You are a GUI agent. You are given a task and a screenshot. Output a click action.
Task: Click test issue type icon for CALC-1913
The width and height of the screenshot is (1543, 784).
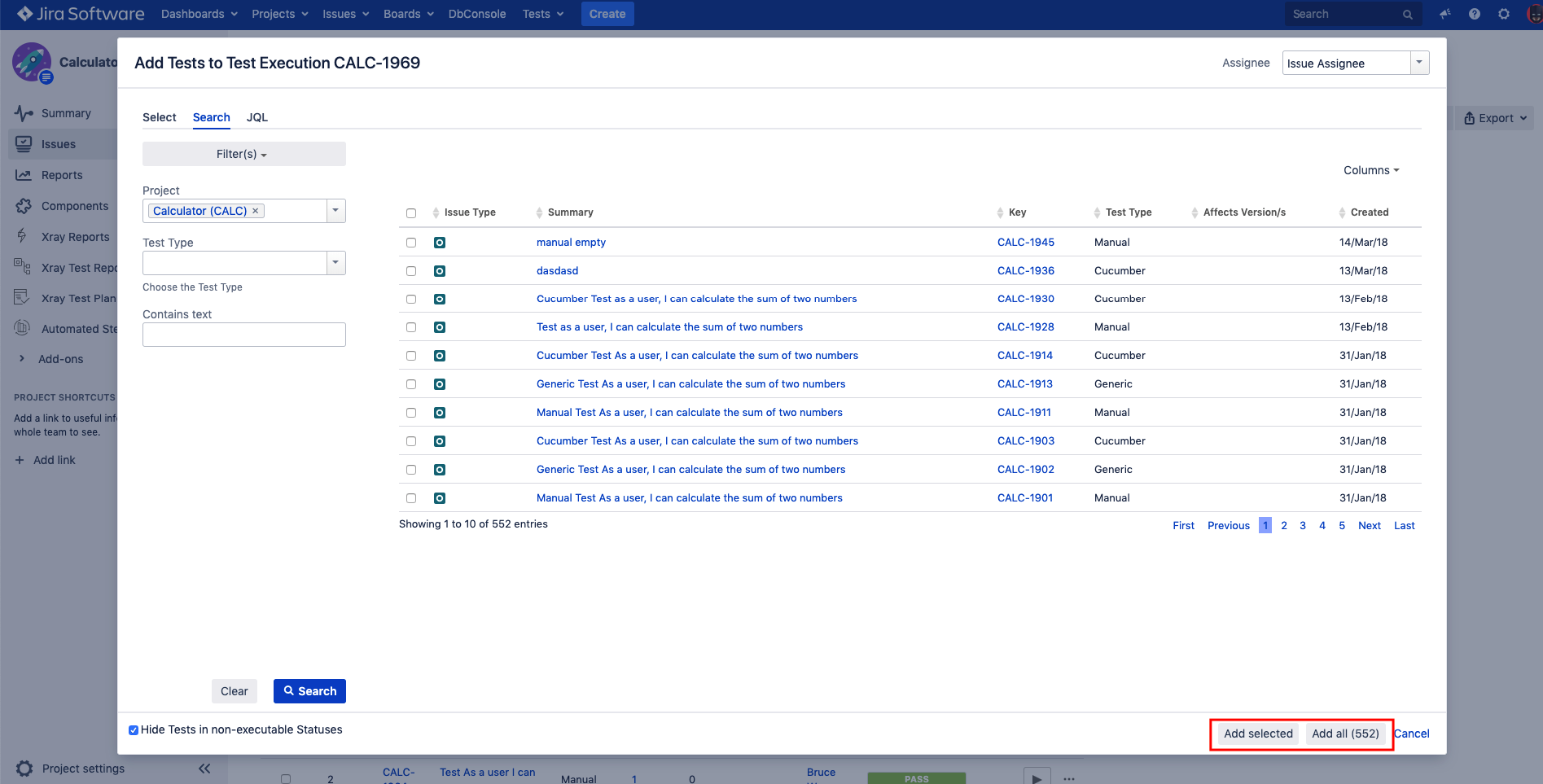[x=440, y=384]
